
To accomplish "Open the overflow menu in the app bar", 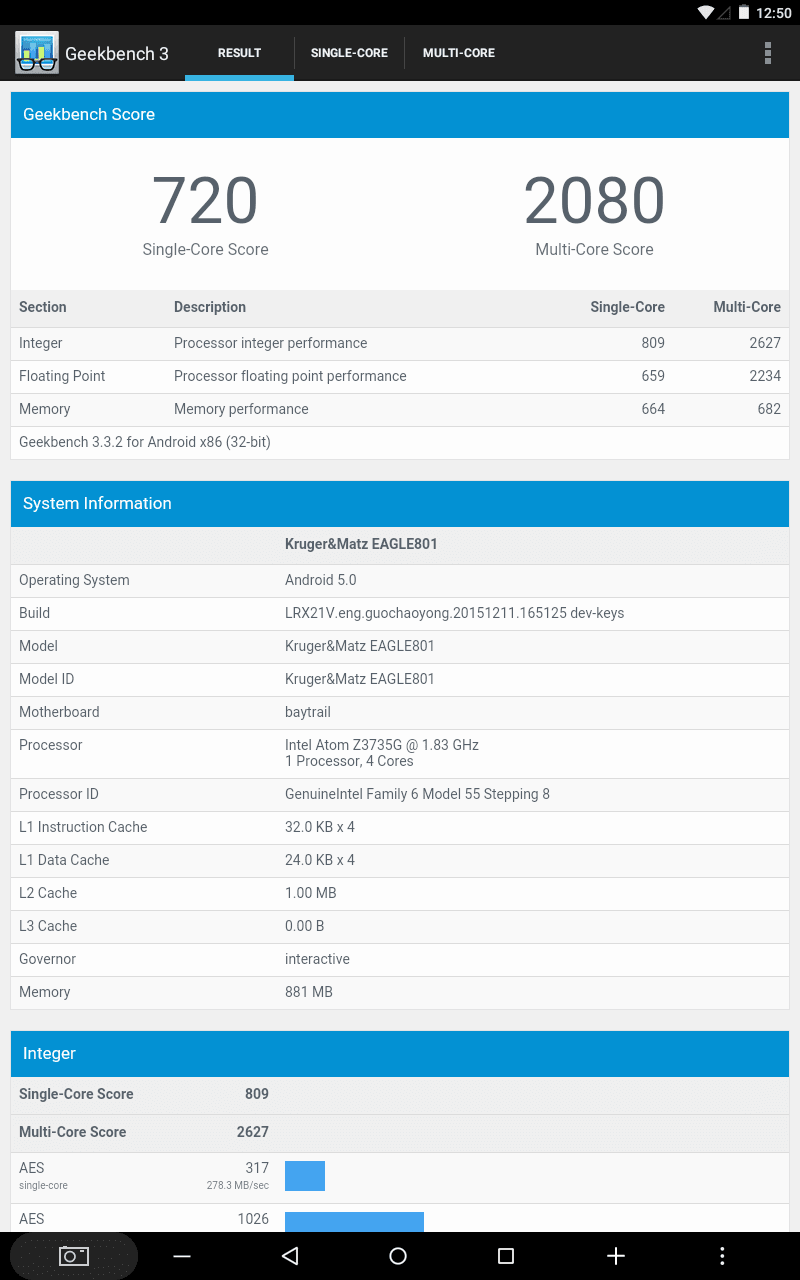I will click(768, 53).
